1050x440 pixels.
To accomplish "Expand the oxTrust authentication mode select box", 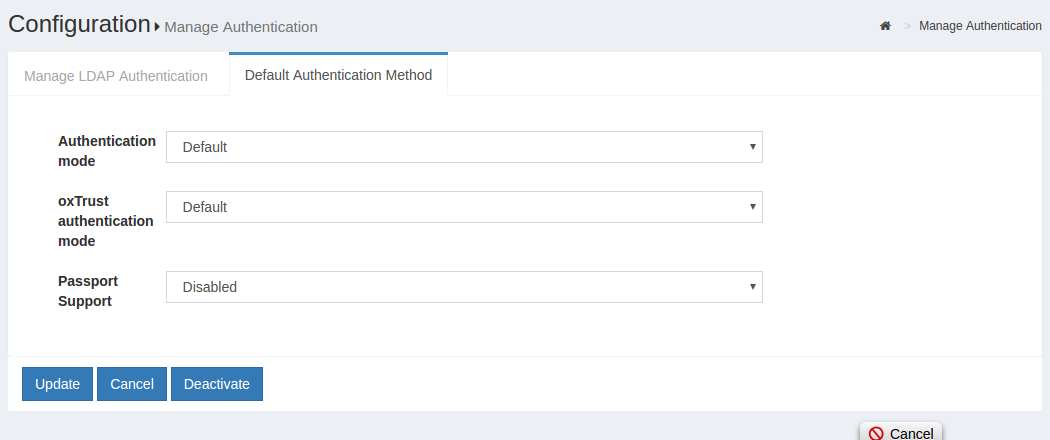I will pyautogui.click(x=464, y=207).
